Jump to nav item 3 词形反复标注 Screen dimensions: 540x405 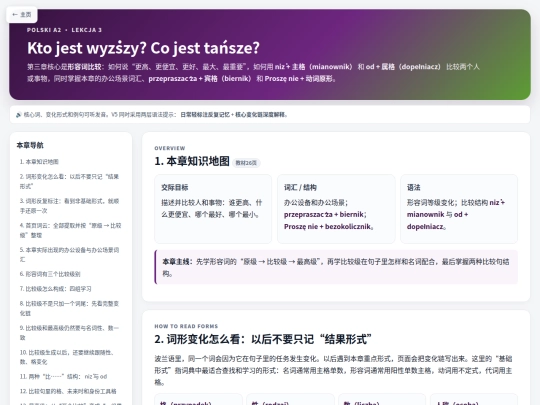click(x=70, y=206)
